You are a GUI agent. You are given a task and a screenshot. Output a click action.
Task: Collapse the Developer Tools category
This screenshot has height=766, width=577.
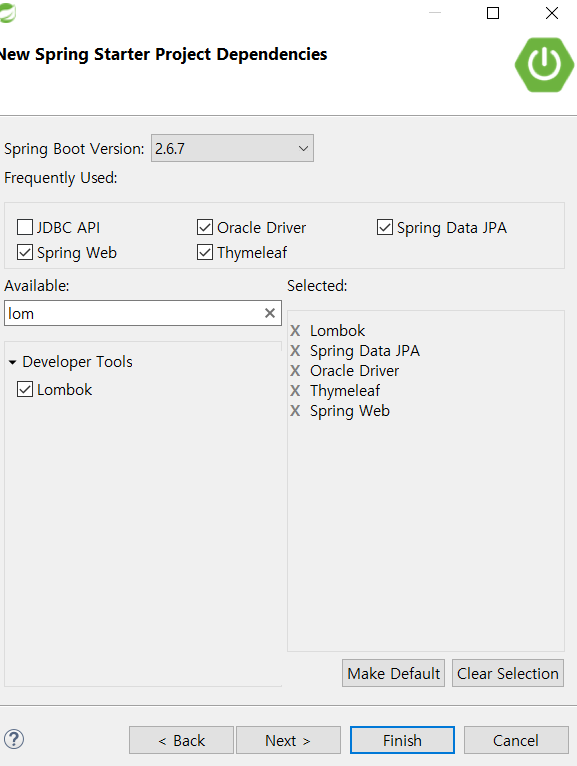13,362
